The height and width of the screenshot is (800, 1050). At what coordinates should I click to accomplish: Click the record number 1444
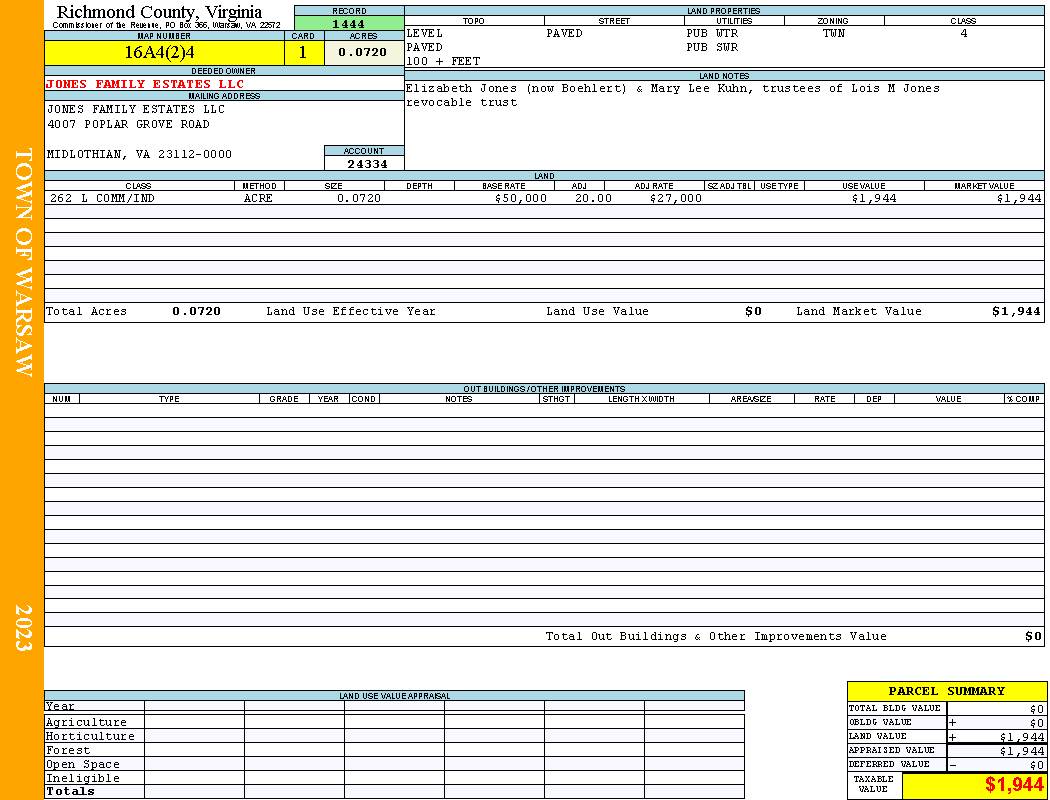pyautogui.click(x=348, y=24)
